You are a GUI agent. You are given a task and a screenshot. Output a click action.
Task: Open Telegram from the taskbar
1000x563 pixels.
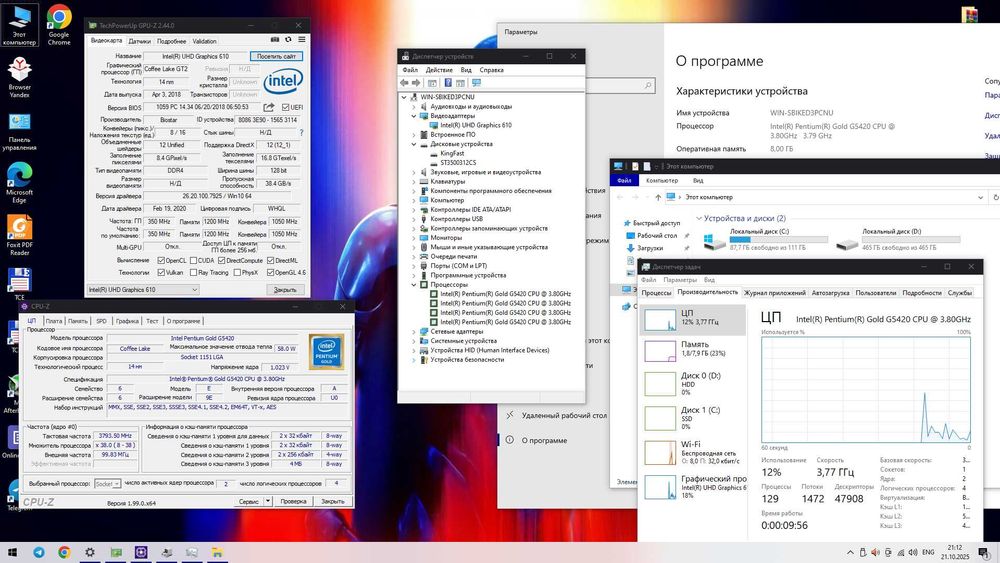pyautogui.click(x=39, y=552)
